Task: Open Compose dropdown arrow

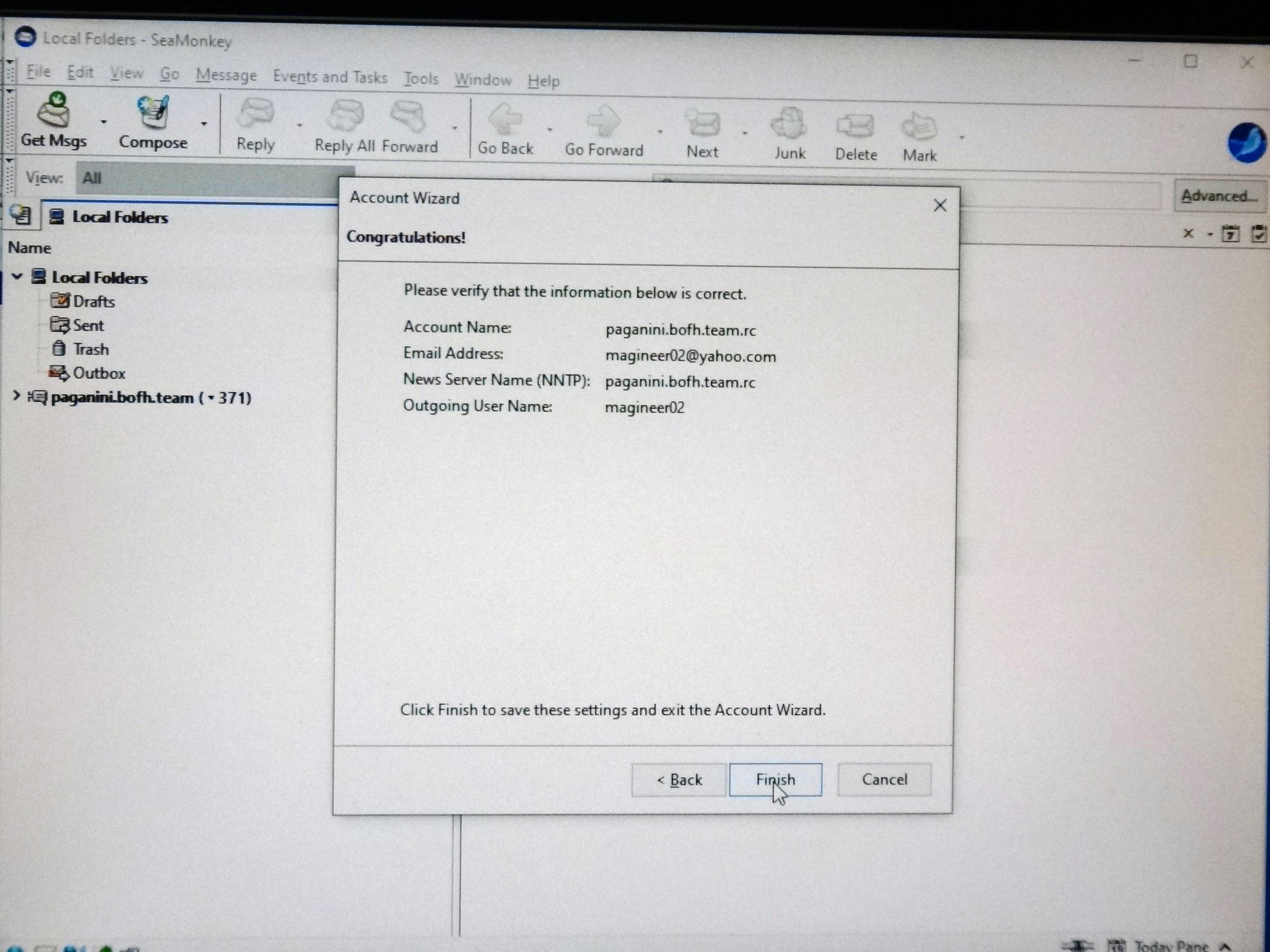Action: click(x=204, y=123)
